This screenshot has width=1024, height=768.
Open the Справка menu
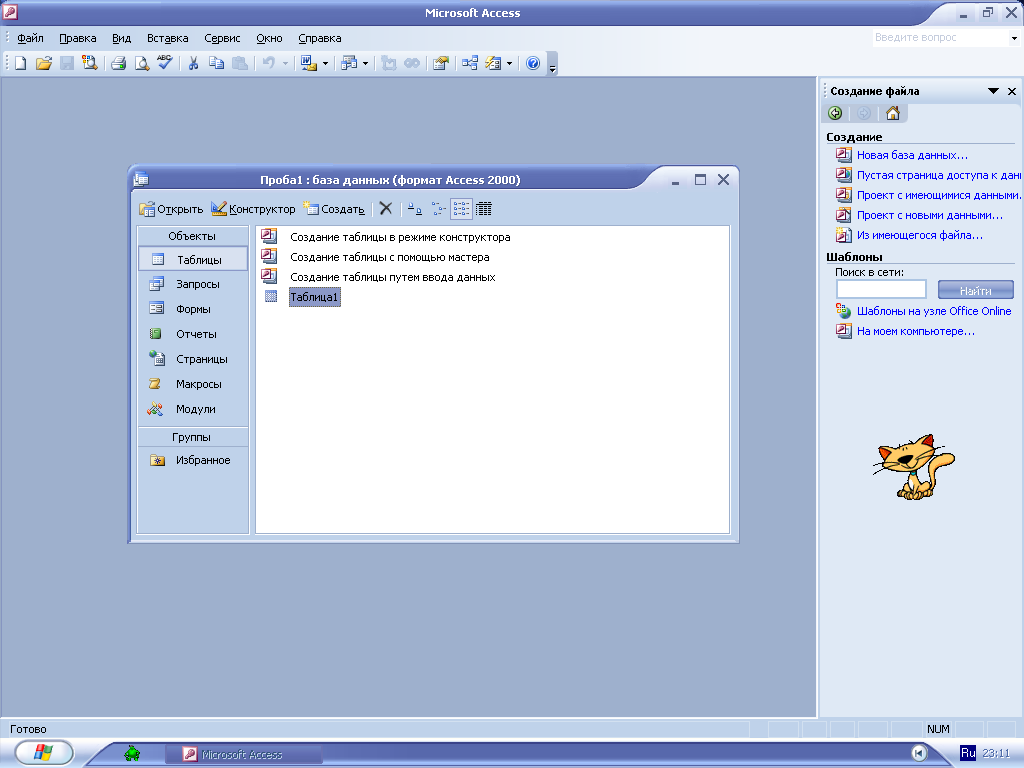[319, 38]
